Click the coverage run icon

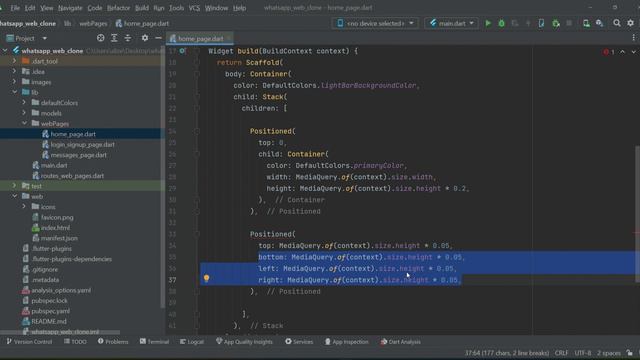pos(515,23)
